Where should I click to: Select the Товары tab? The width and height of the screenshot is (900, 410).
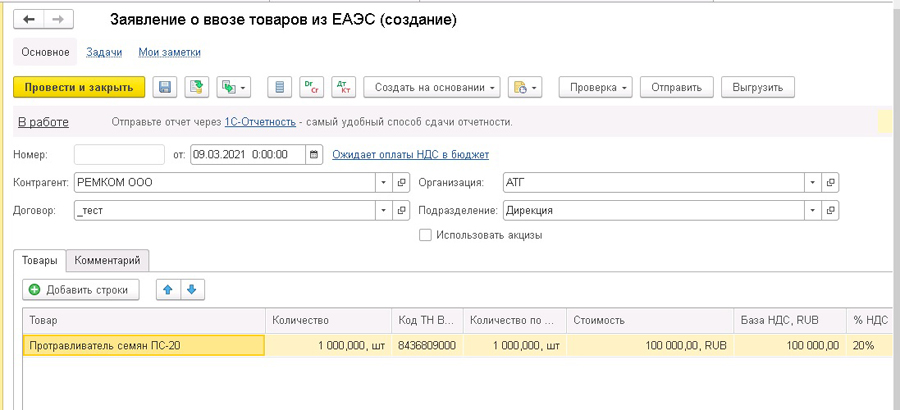pos(40,260)
